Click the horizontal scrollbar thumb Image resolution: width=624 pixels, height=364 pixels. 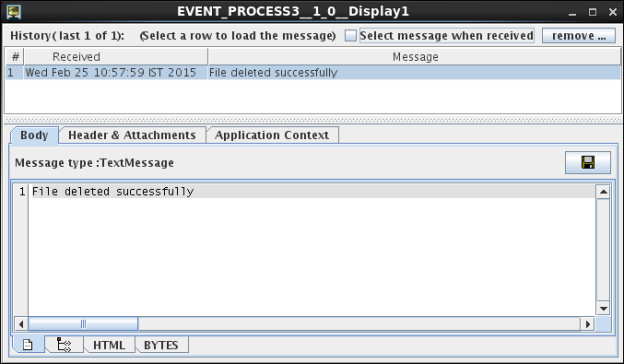click(x=83, y=324)
